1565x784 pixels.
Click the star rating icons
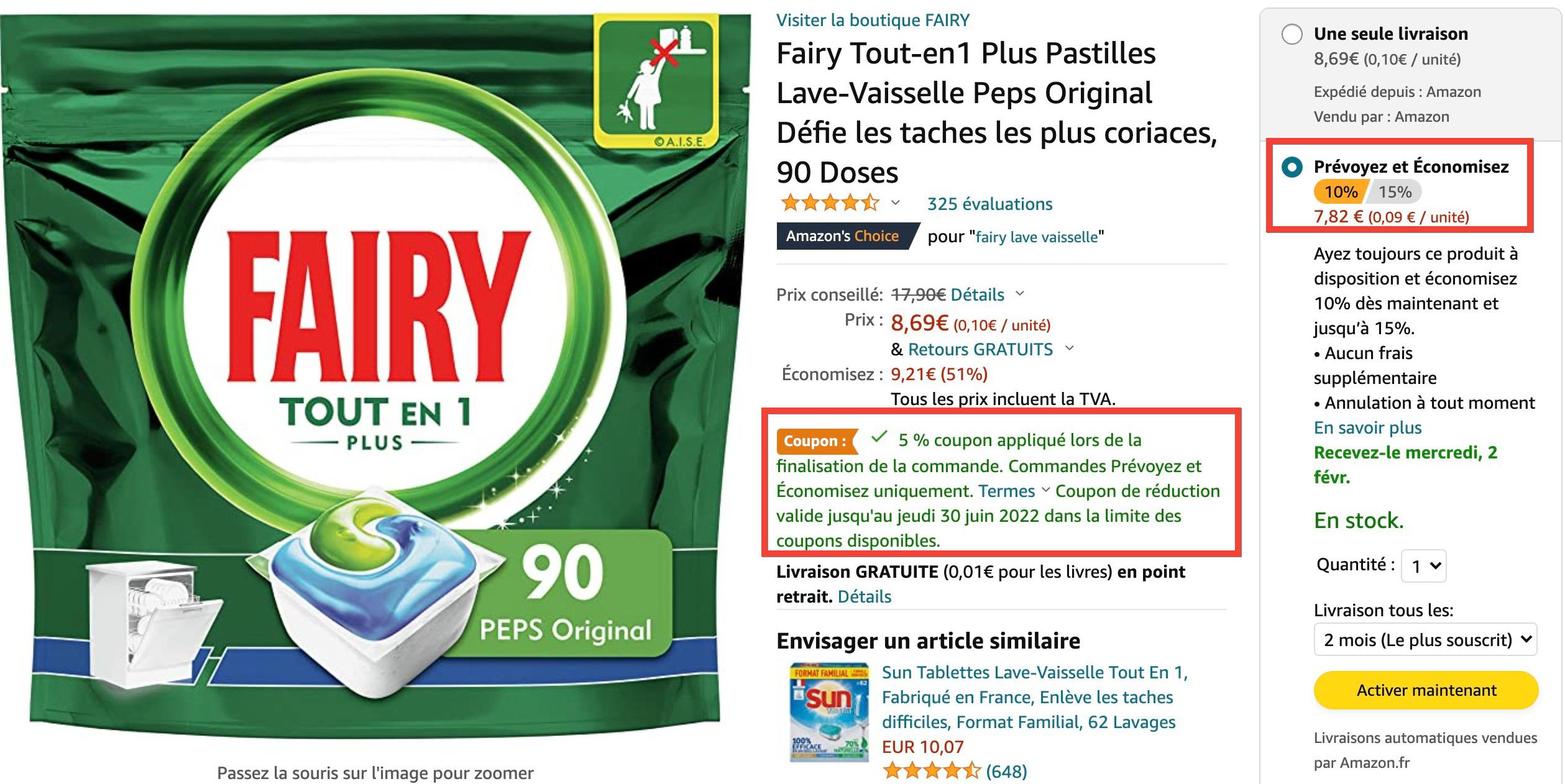click(830, 203)
